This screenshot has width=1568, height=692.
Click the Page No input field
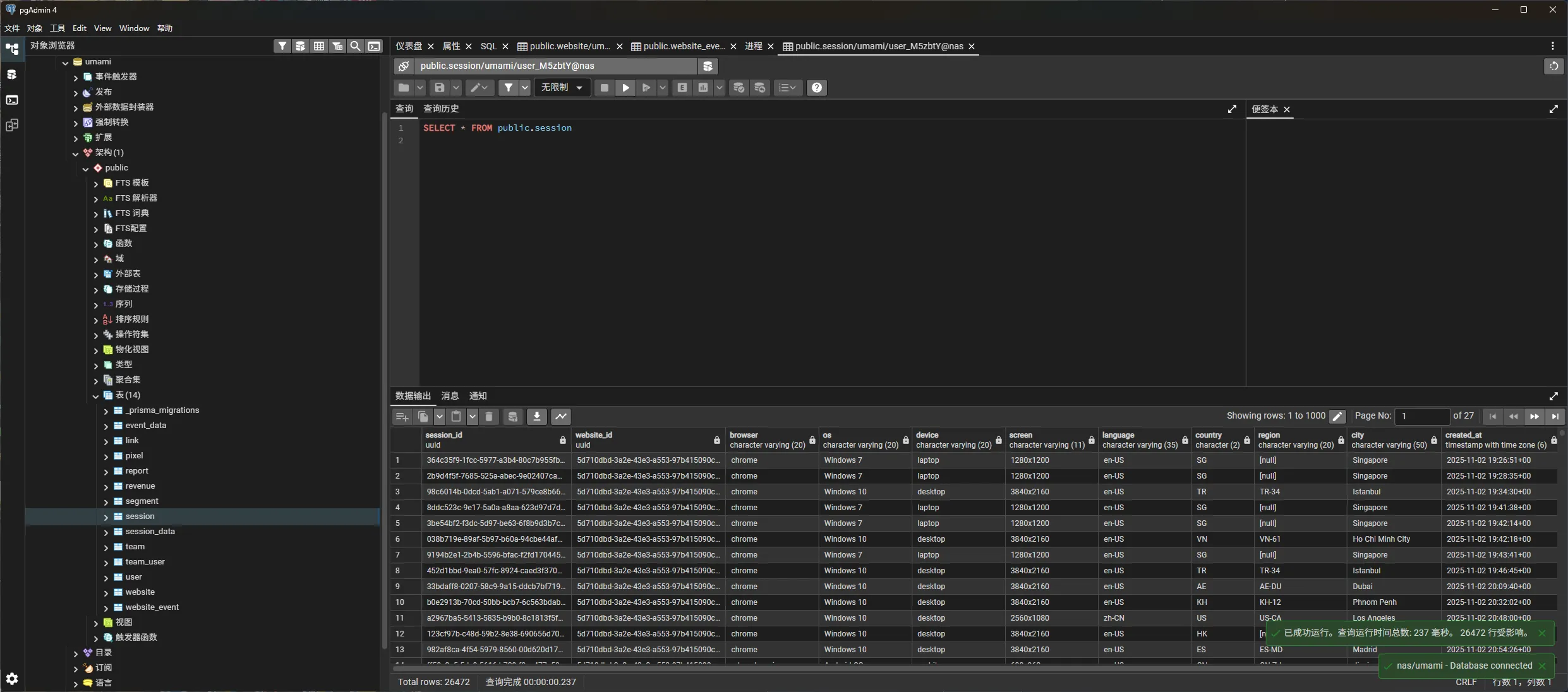tap(1421, 416)
